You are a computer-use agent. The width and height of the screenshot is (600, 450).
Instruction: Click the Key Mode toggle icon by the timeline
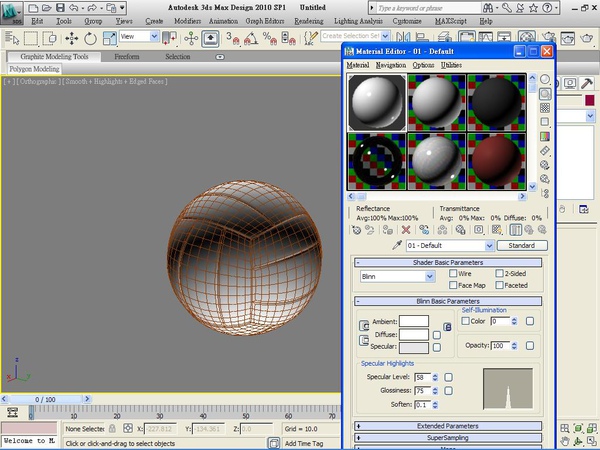[13, 413]
